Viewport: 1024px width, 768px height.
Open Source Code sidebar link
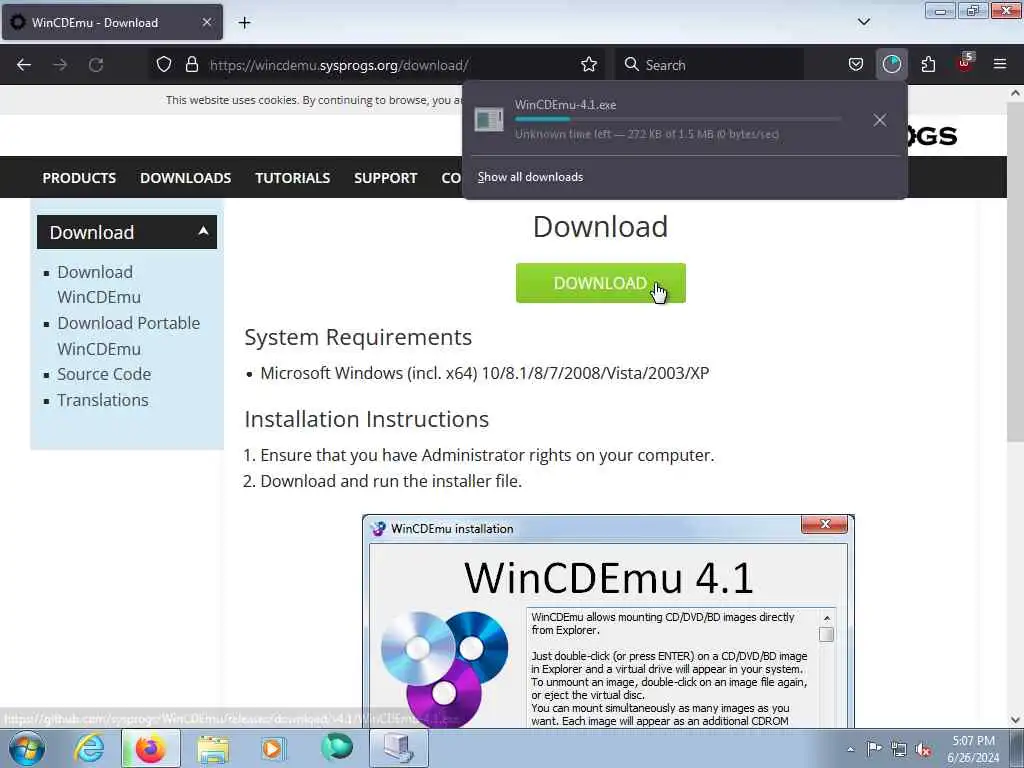click(104, 374)
